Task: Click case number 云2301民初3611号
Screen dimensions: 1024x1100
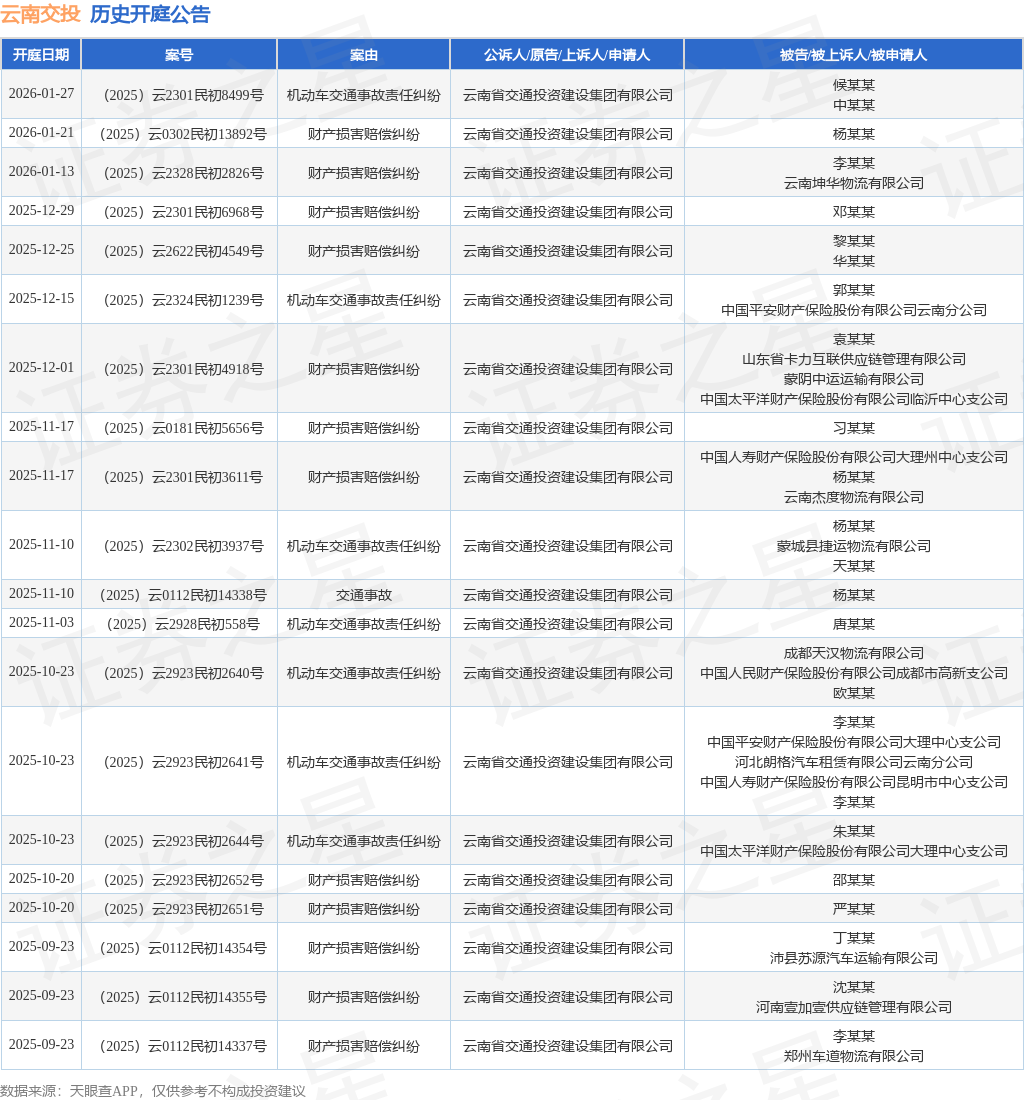Action: click(183, 476)
